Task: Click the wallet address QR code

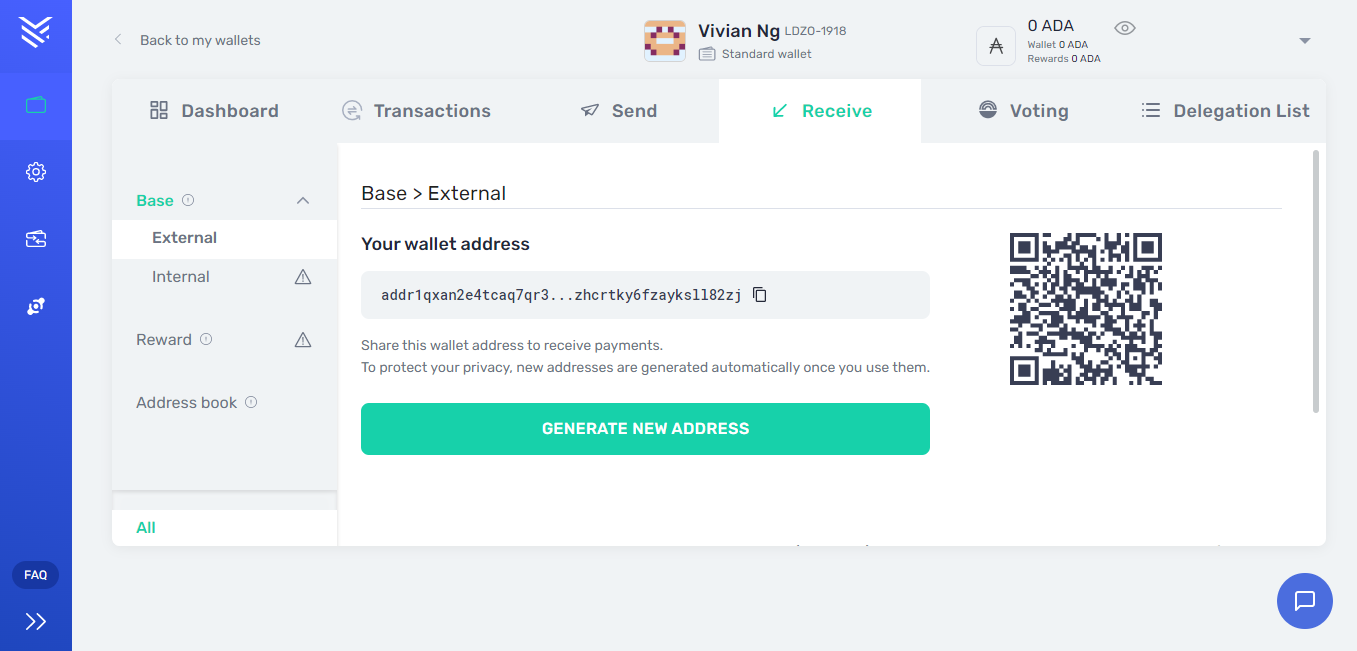Action: point(1086,309)
